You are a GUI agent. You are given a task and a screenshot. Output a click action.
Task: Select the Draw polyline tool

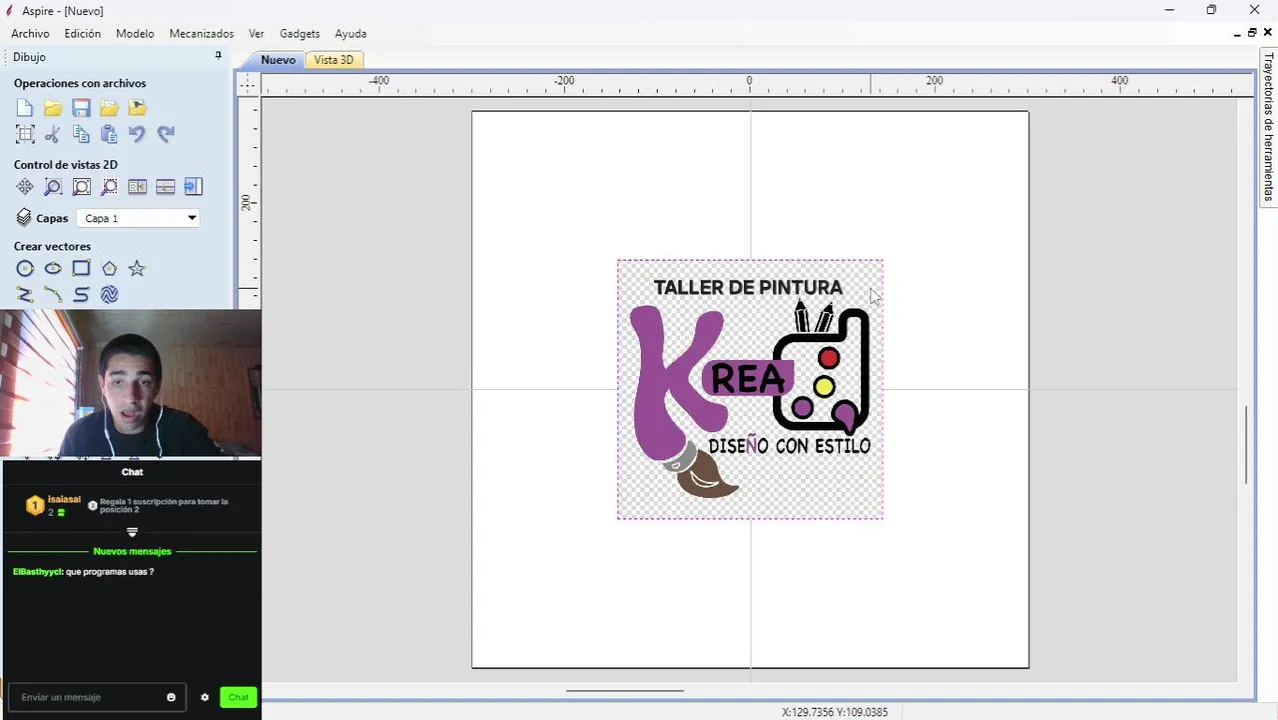(x=25, y=294)
